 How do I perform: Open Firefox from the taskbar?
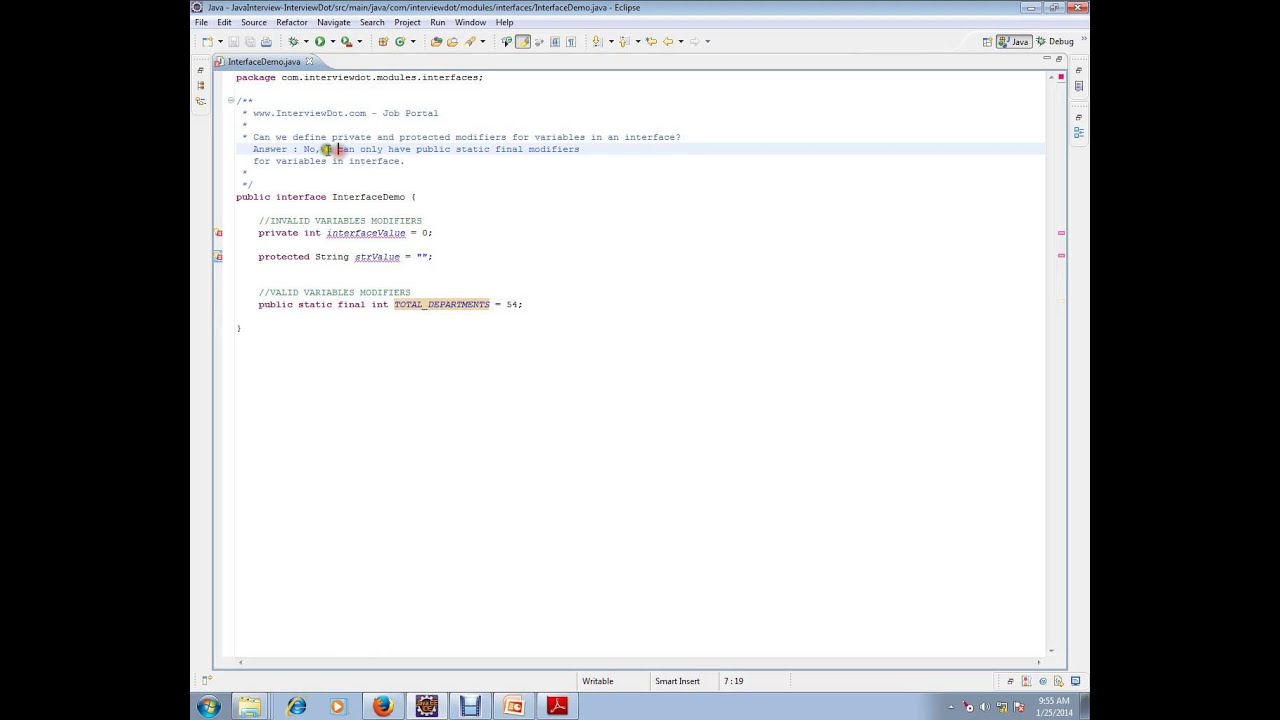pyautogui.click(x=383, y=707)
